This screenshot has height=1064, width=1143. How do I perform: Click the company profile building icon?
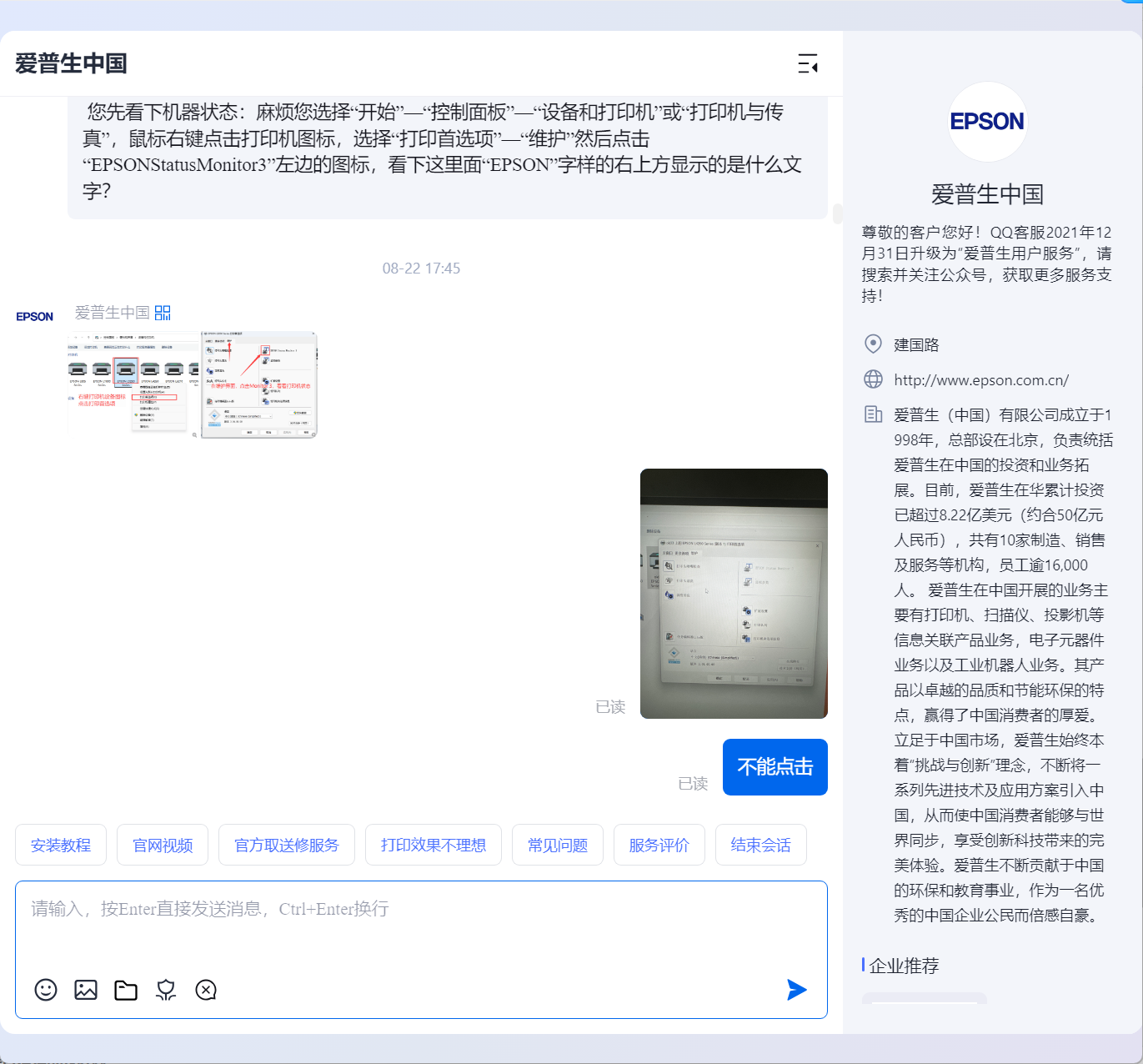tap(873, 414)
